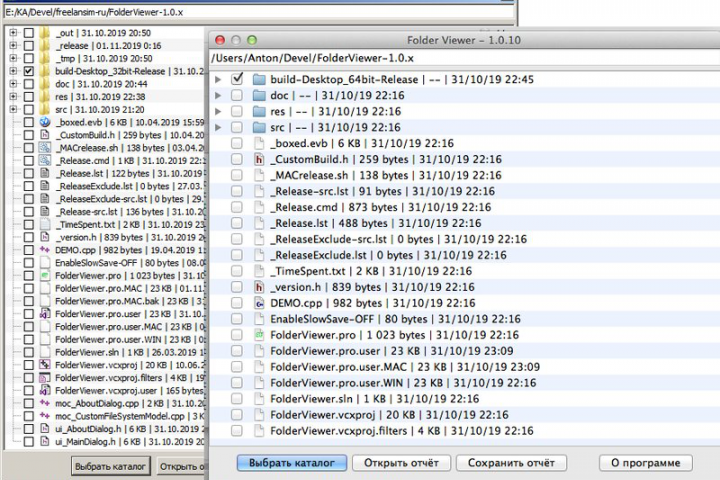
Task: Click the _CustomBuild.h header icon in Mac window
Action: 259,159
